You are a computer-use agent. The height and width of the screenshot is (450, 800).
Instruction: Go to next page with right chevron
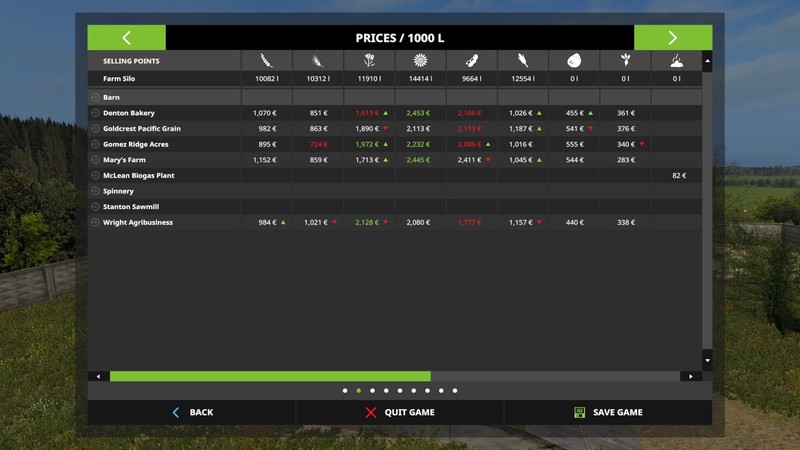[673, 38]
